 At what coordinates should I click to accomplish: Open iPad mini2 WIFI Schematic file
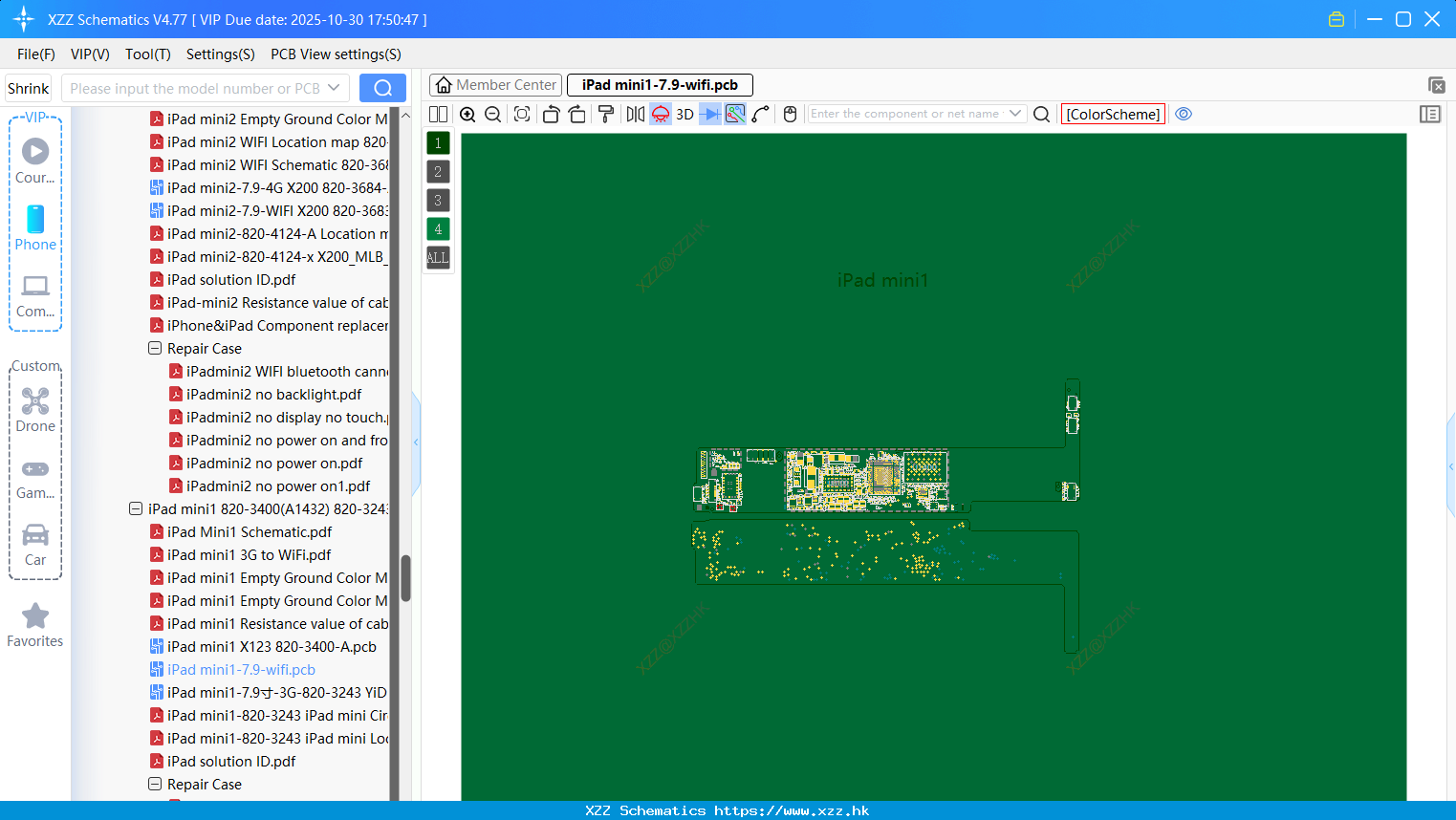[x=277, y=165]
